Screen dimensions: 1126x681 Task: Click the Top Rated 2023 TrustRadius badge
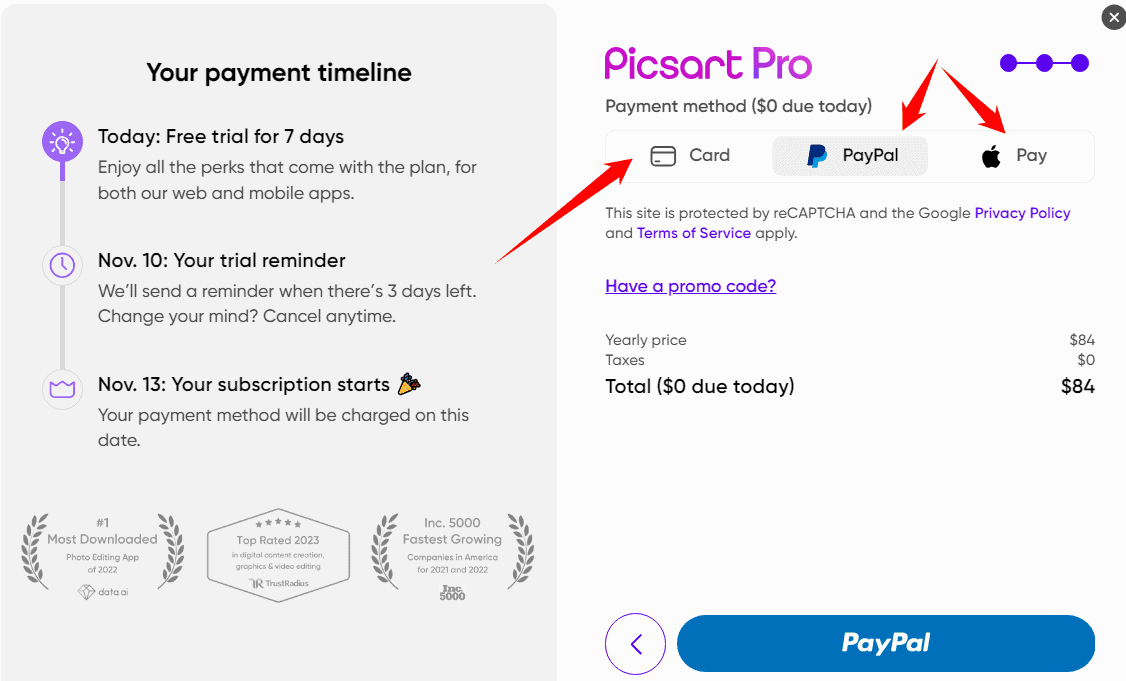tap(278, 554)
